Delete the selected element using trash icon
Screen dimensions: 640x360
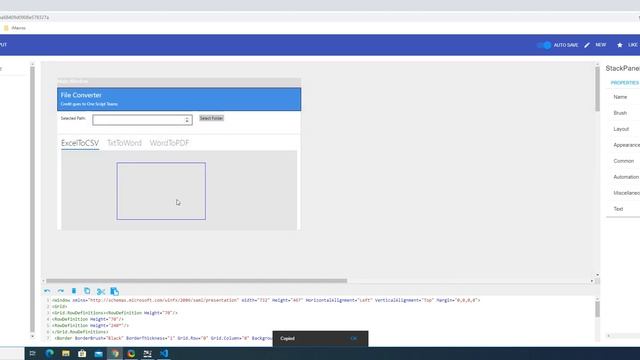click(74, 291)
